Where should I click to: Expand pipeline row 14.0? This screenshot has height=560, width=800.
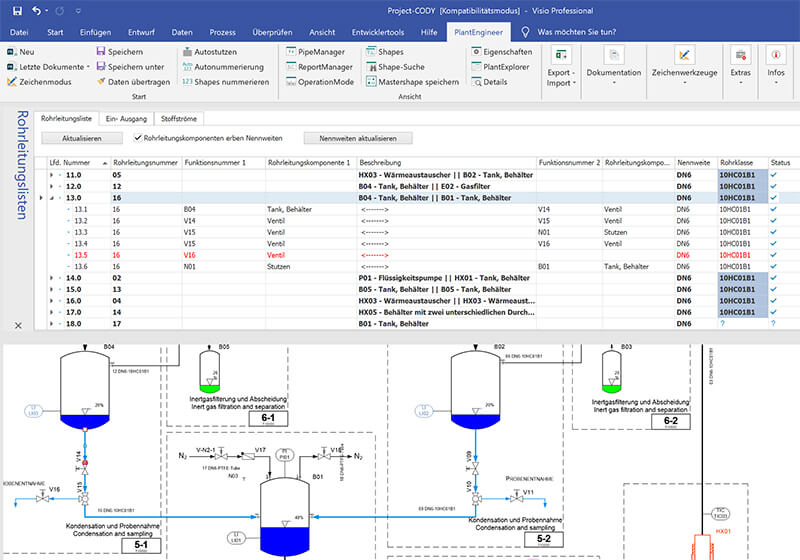pyautogui.click(x=51, y=278)
